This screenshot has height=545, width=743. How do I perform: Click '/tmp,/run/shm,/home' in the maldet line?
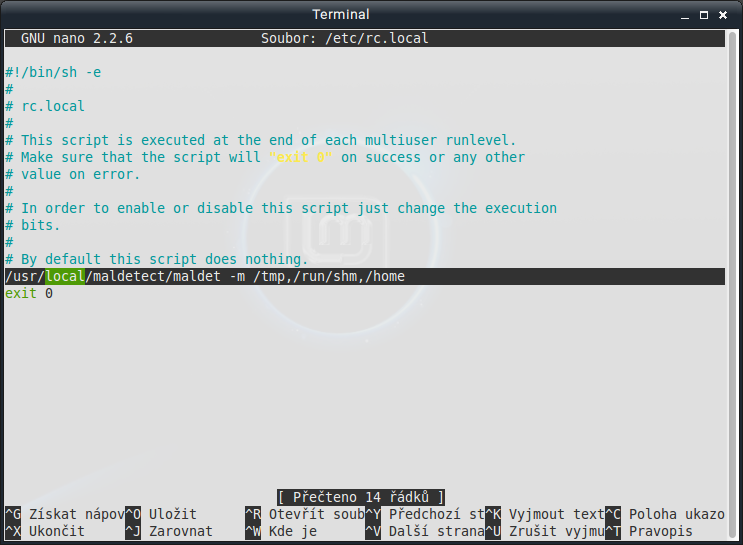(x=329, y=276)
